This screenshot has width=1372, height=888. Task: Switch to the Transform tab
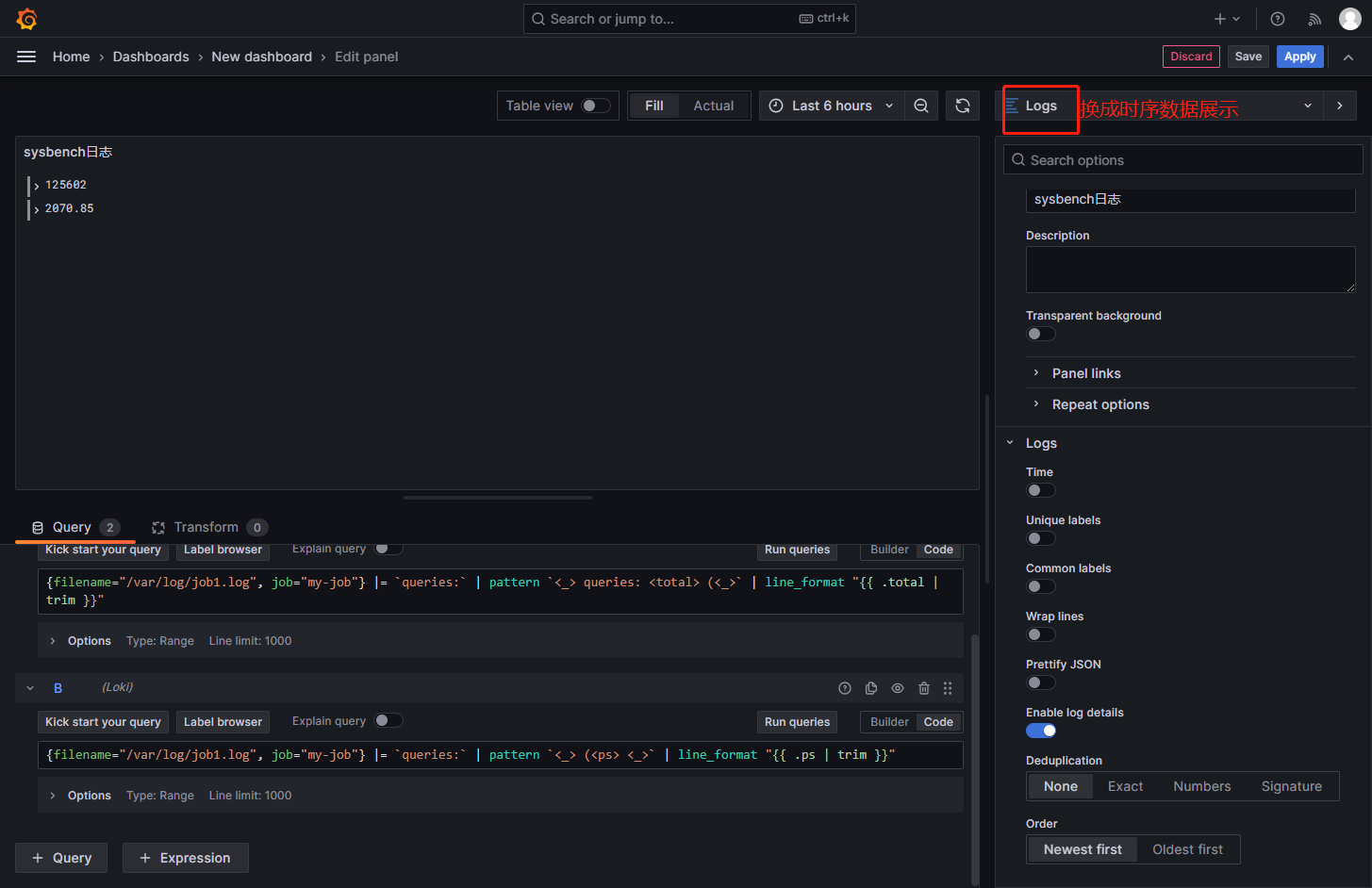209,527
